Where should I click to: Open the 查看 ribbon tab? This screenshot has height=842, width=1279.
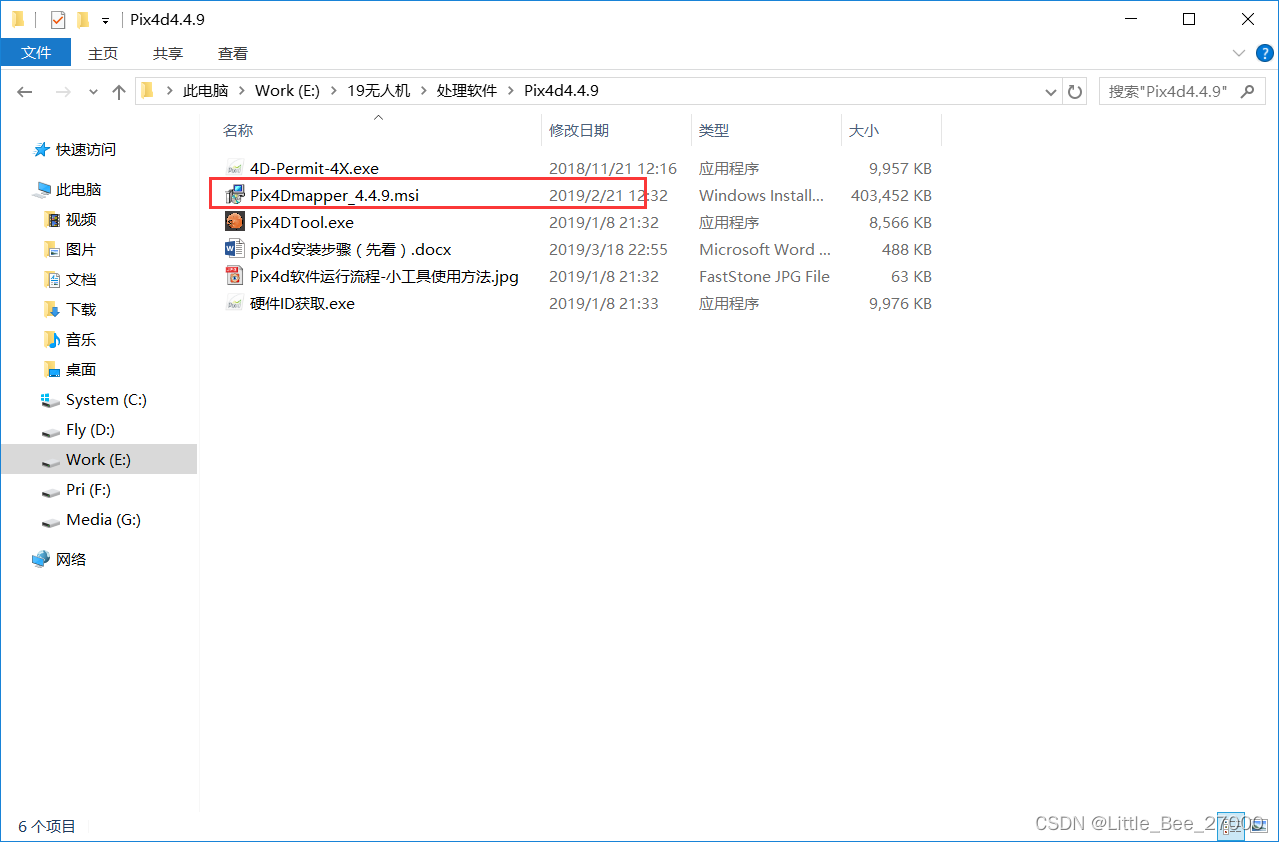pos(233,53)
